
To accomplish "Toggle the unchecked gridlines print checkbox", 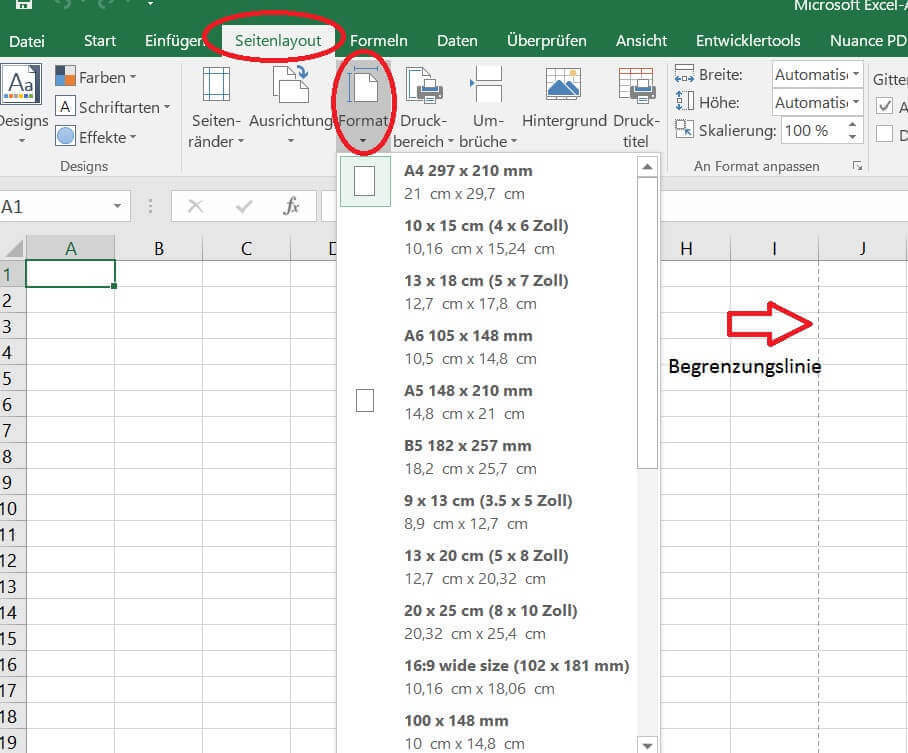I will [x=884, y=134].
